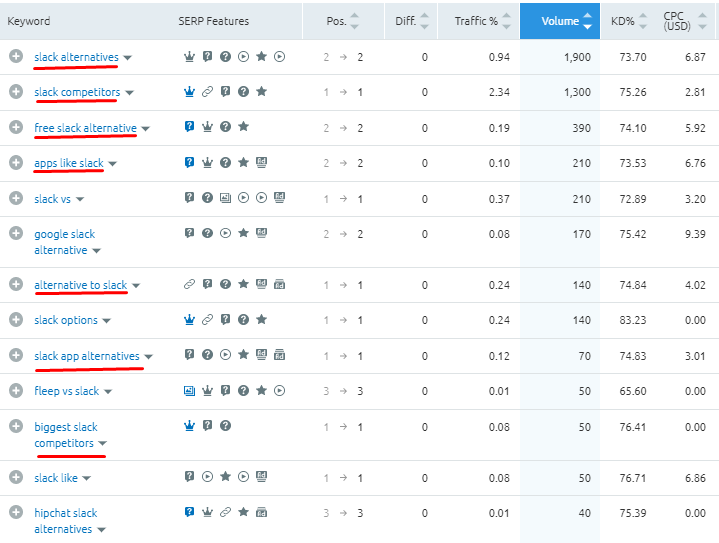This screenshot has height=543, width=719.
Task: Open dropdown arrow next to slack vs
Action: click(x=80, y=199)
